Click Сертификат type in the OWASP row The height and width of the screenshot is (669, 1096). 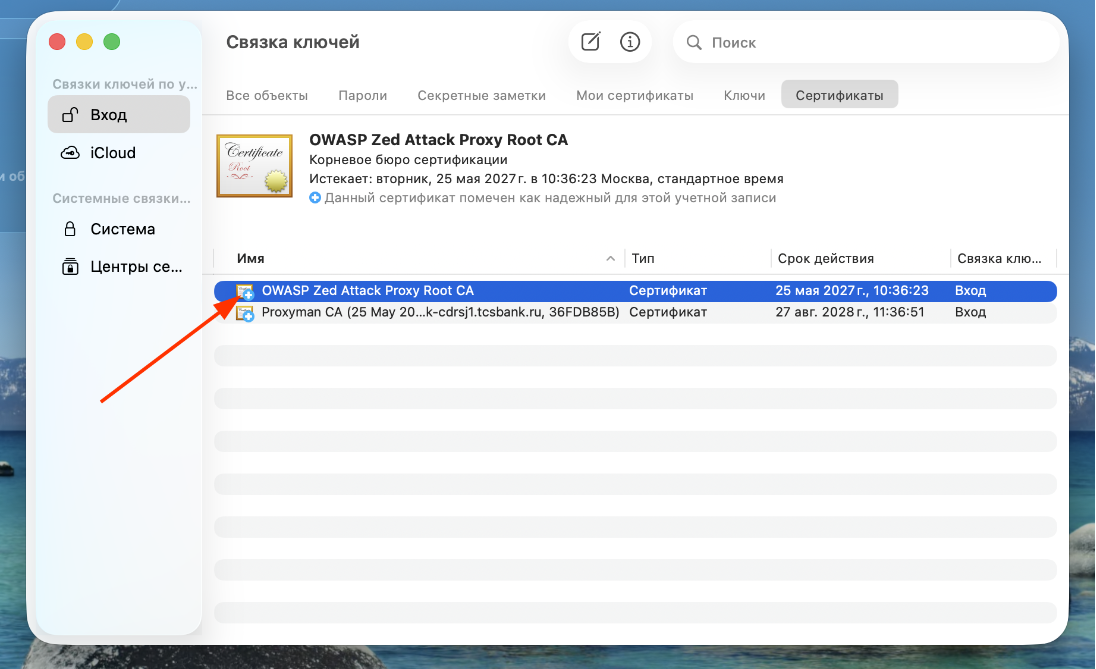point(668,290)
